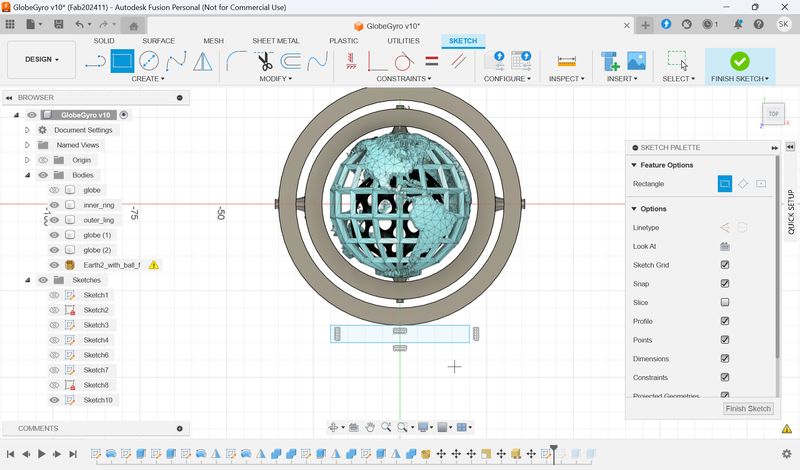Apply the Tangent constraint
800x470 pixels.
click(x=403, y=61)
